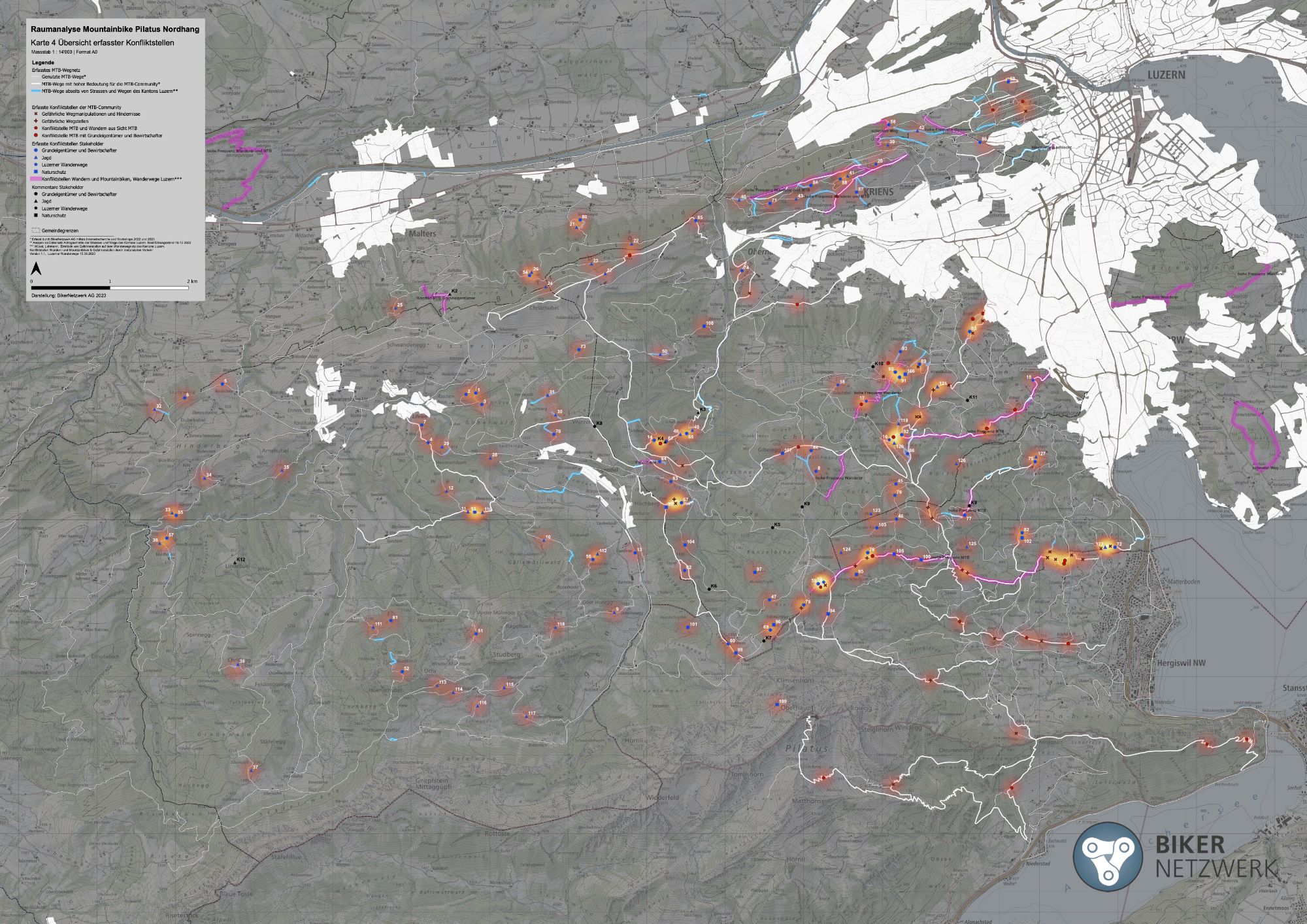This screenshot has height=924, width=1307.
Task: Click the title 'Raumanalyse Mountainbike Pilatus Nordhang'
Action: click(115, 29)
